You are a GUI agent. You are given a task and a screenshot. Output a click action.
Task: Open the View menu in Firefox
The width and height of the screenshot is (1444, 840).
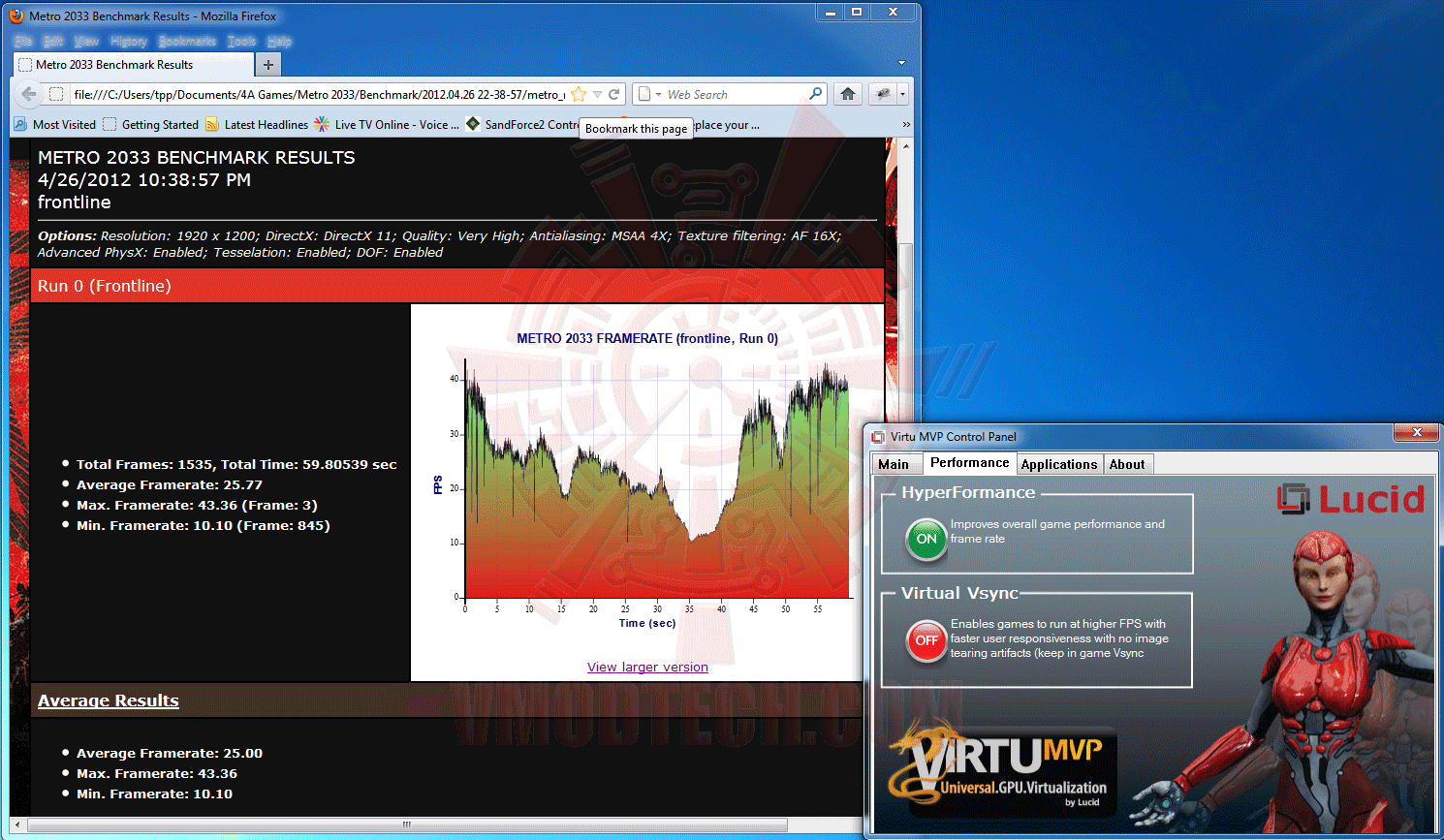coord(86,41)
